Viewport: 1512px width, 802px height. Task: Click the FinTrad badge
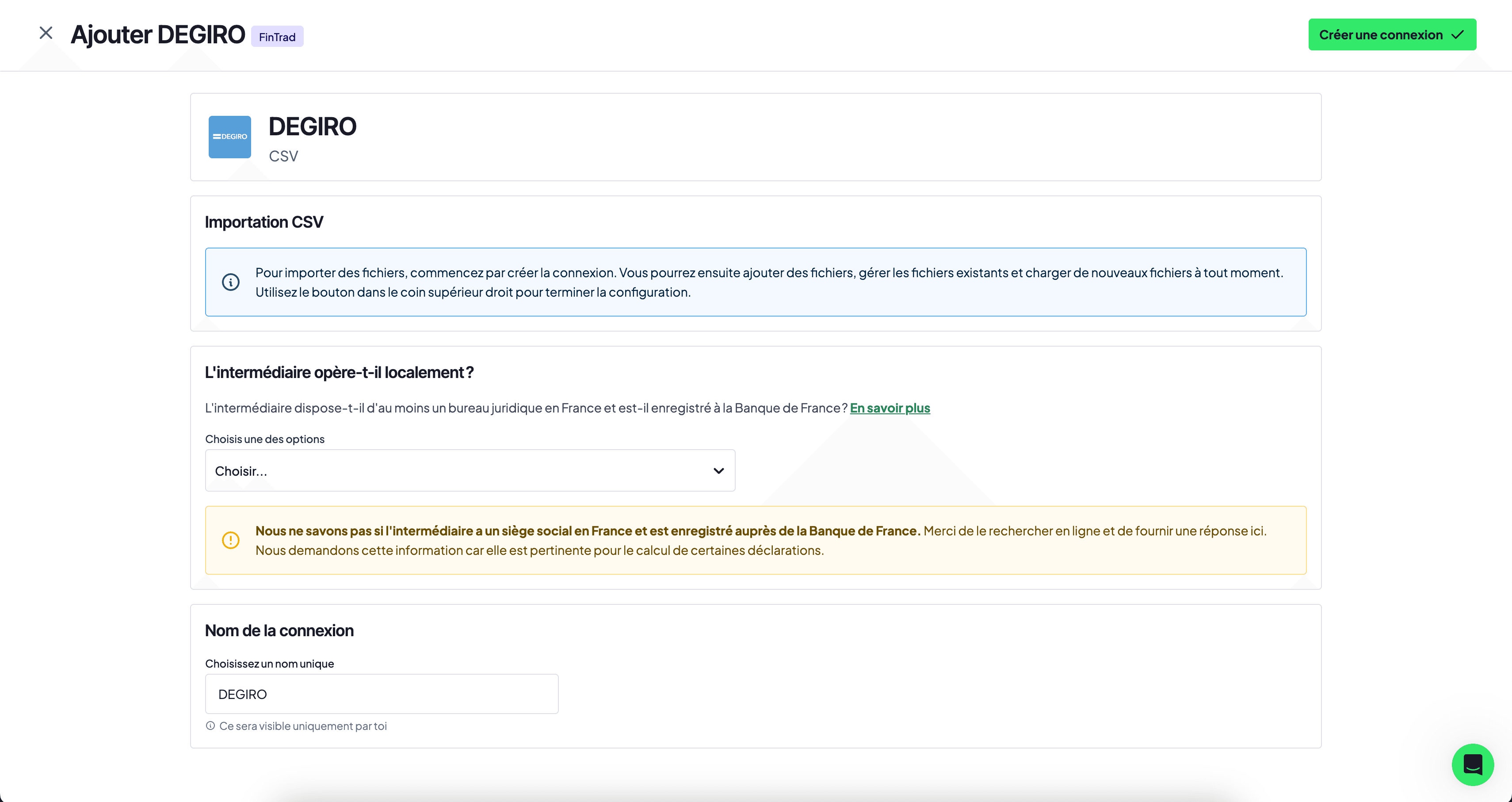tap(277, 36)
